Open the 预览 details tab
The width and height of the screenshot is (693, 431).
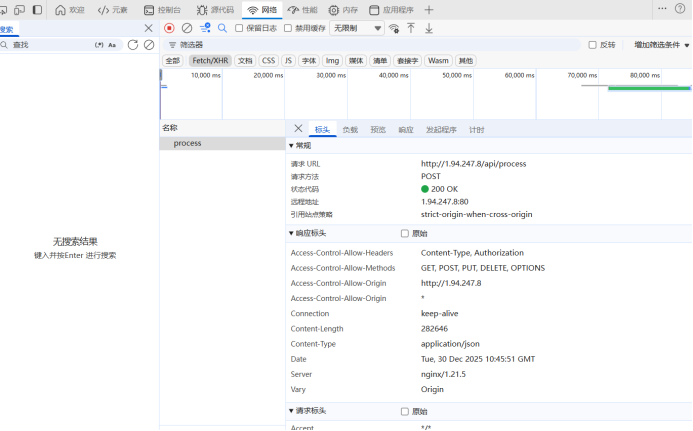point(378,130)
